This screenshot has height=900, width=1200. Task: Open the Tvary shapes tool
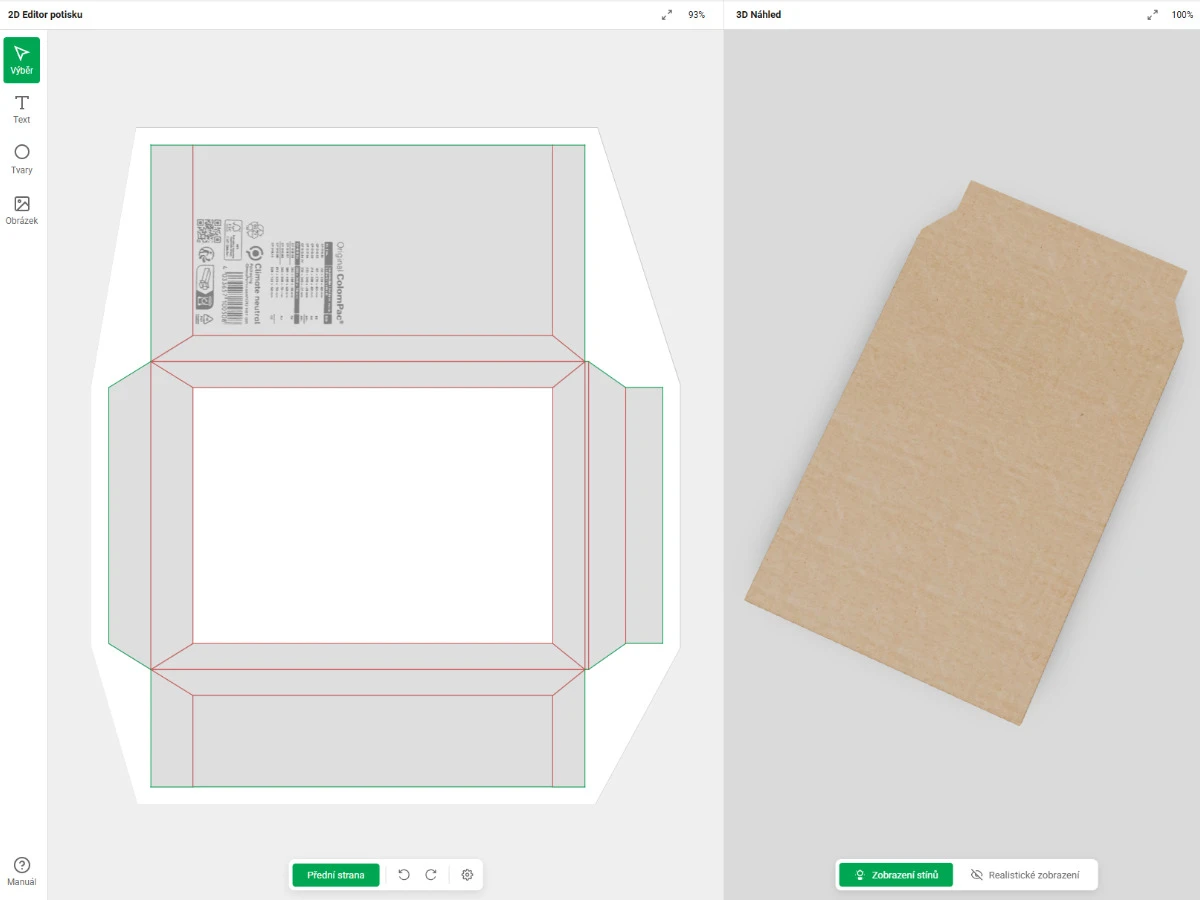click(x=22, y=159)
